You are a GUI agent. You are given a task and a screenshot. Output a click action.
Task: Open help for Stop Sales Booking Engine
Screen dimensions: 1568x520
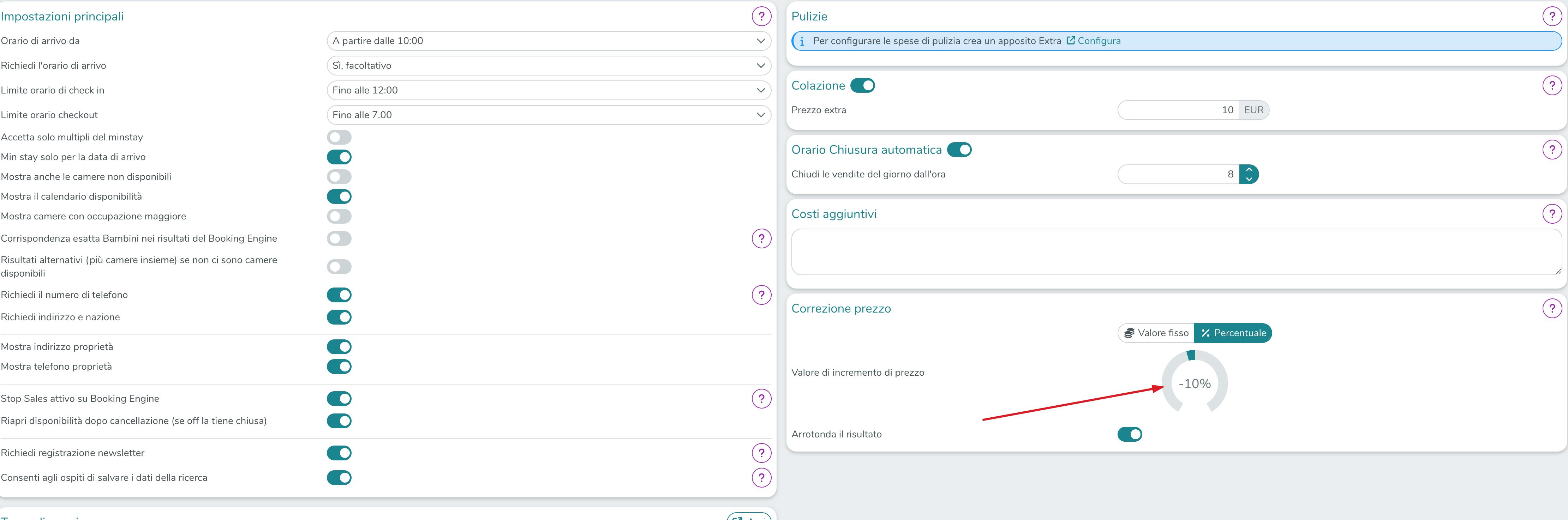pyautogui.click(x=761, y=399)
